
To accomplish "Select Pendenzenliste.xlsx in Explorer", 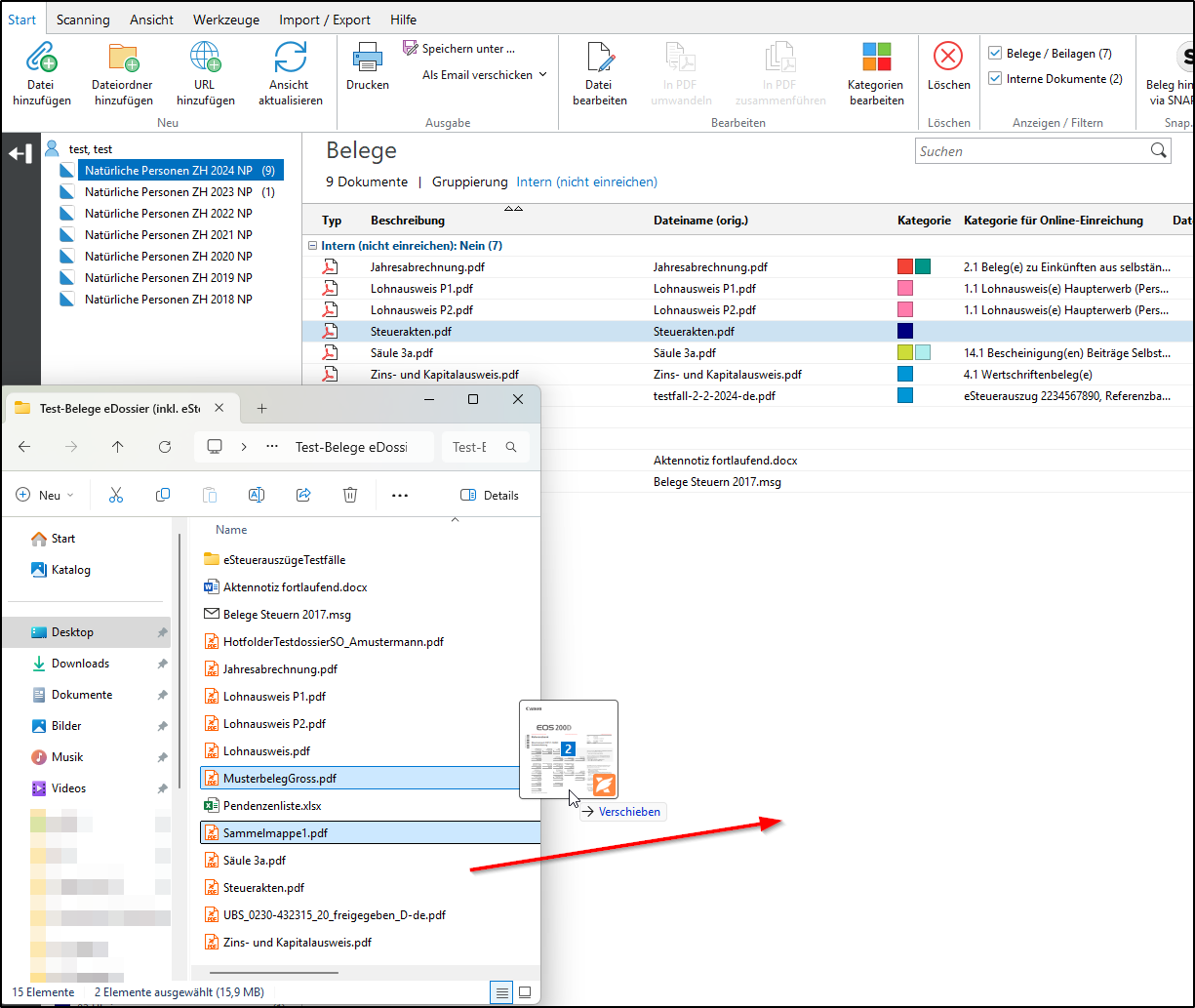I will 272,806.
